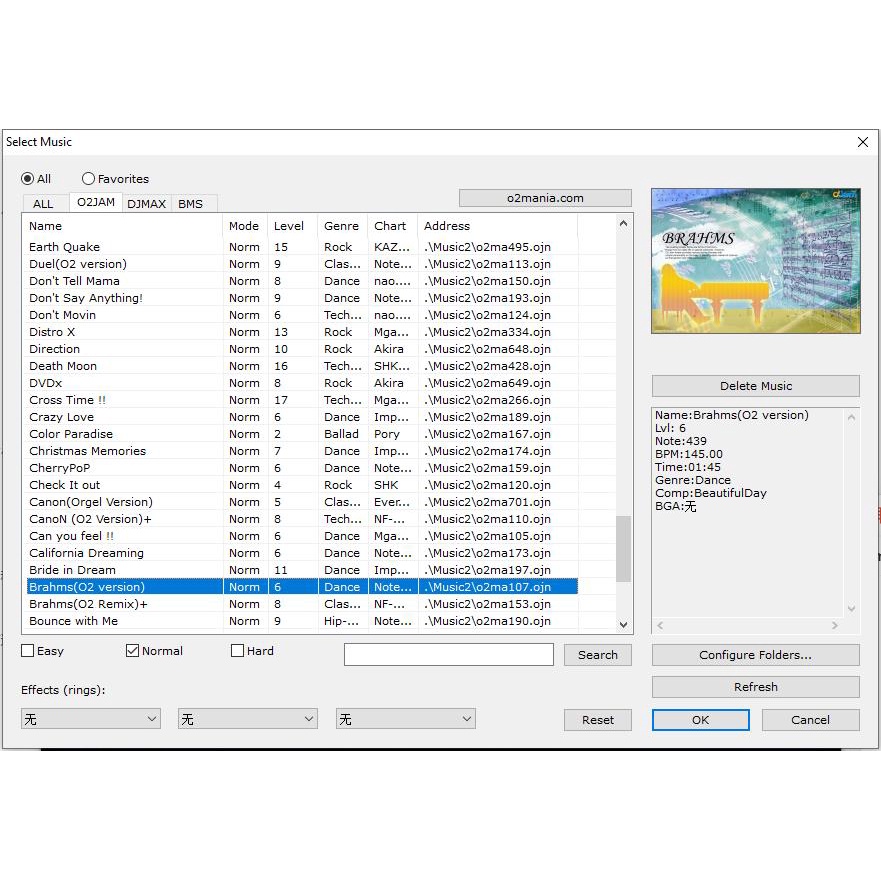Switch to the ALL tab
Image resolution: width=881 pixels, height=881 pixels.
point(44,204)
